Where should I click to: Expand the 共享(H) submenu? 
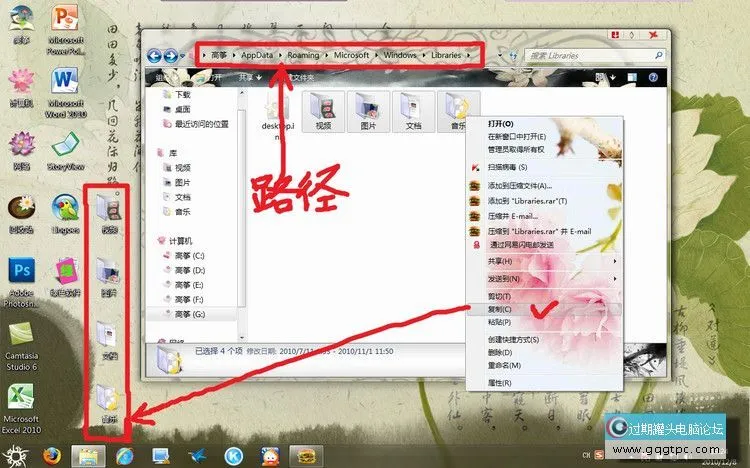544,261
